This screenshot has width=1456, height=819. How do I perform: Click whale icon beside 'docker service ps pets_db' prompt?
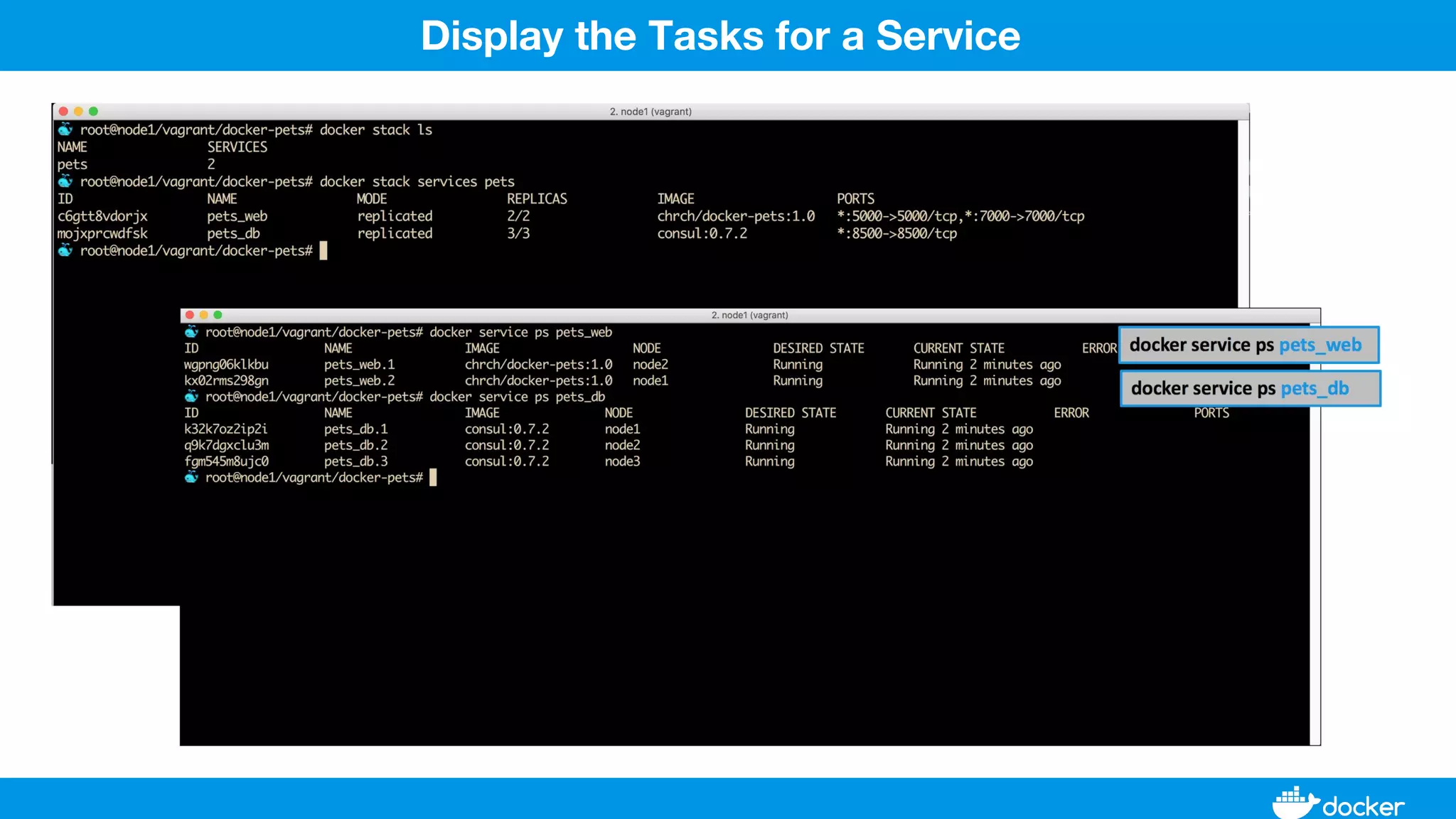(191, 397)
